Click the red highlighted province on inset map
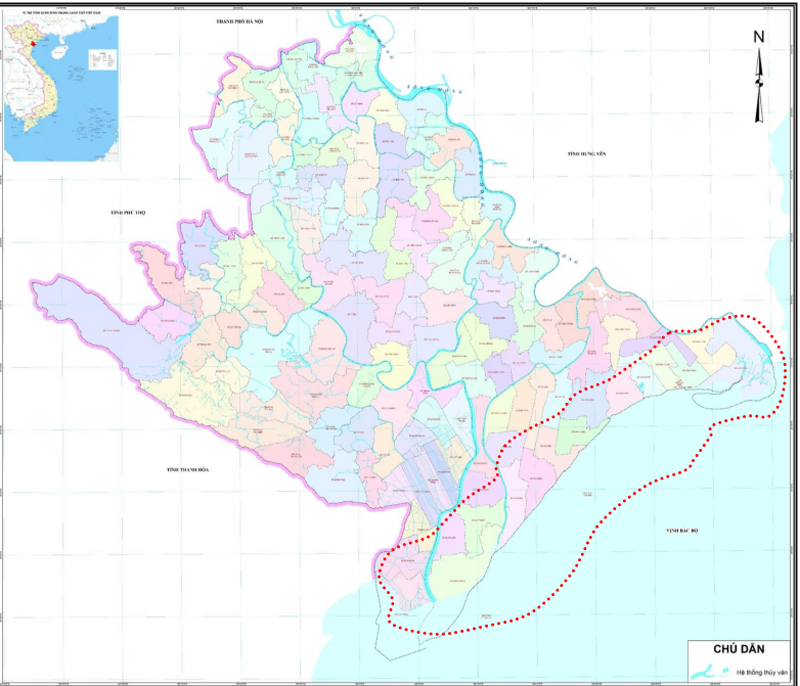800x686 pixels. tap(32, 43)
